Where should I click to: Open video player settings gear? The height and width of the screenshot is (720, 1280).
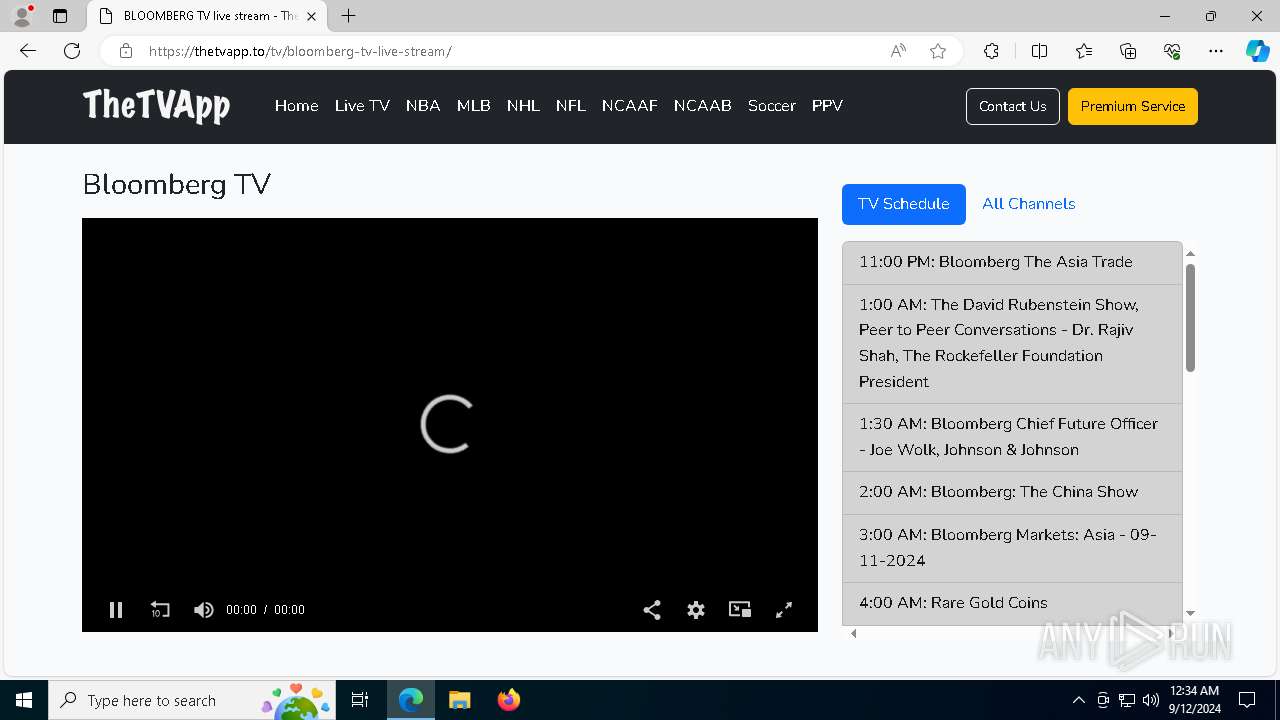(x=696, y=609)
